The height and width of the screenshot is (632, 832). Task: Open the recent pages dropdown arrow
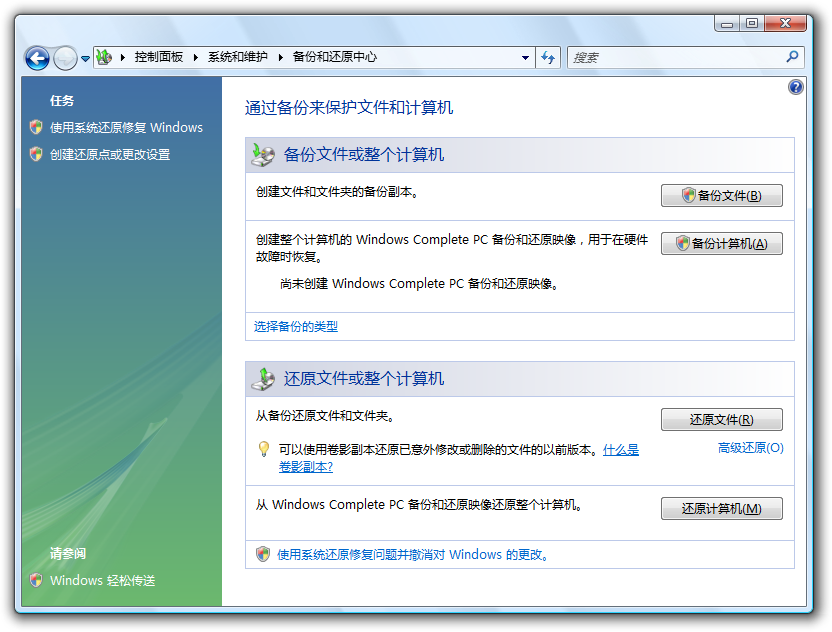point(85,59)
